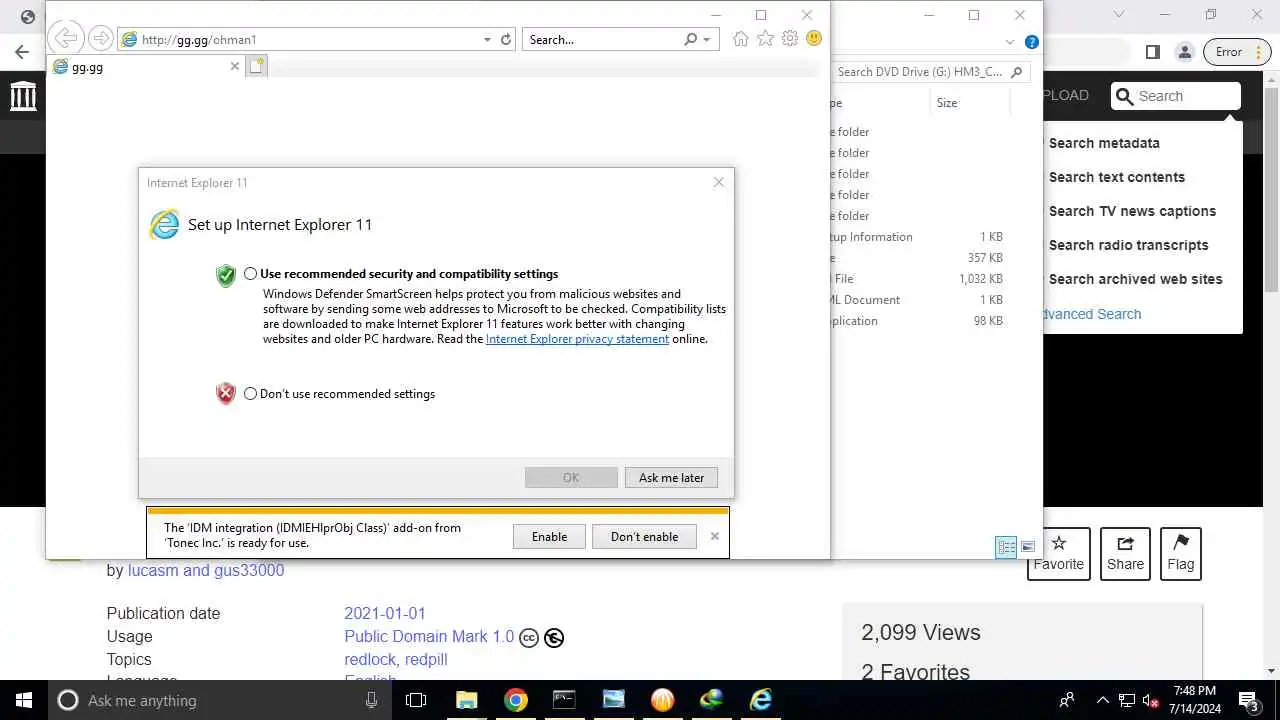Select Search TV news captions option

click(x=1132, y=211)
